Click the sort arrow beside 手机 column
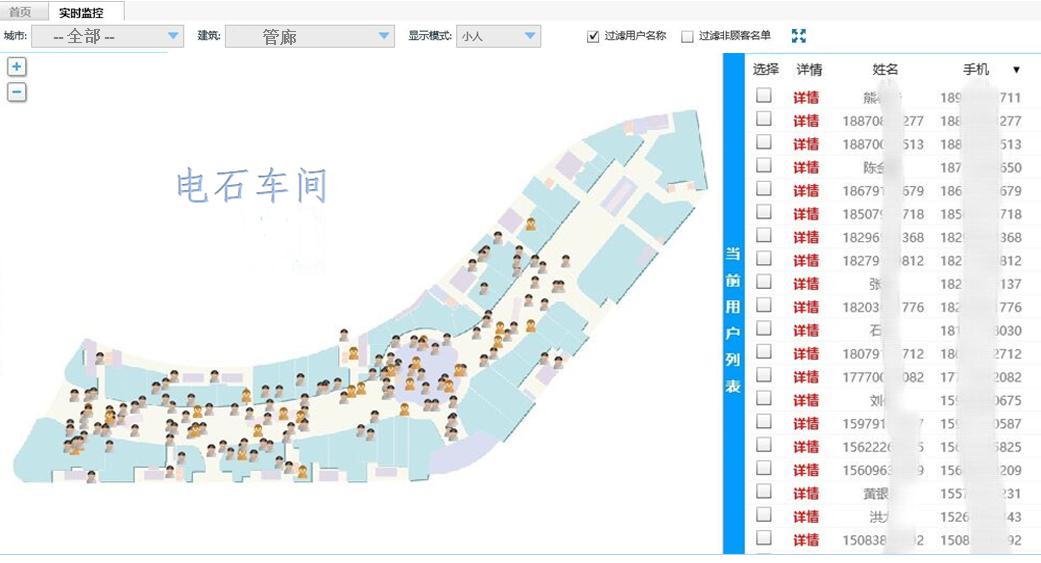This screenshot has width=1041, height=563. (1016, 70)
